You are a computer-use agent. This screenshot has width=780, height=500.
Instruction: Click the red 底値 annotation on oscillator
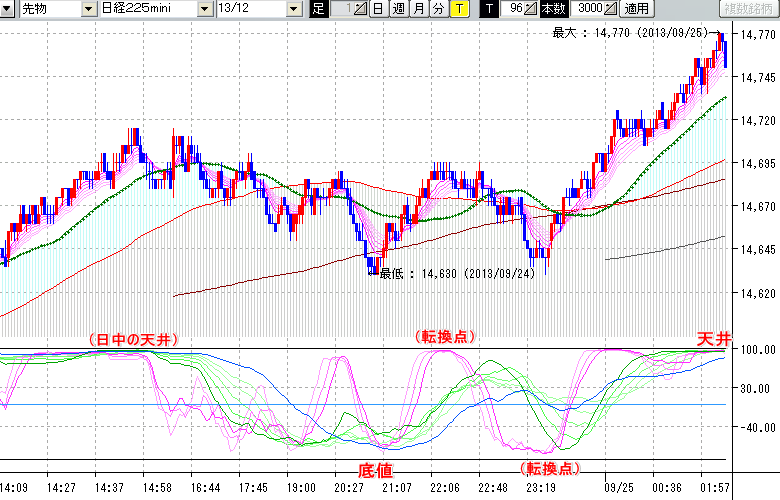coord(376,469)
